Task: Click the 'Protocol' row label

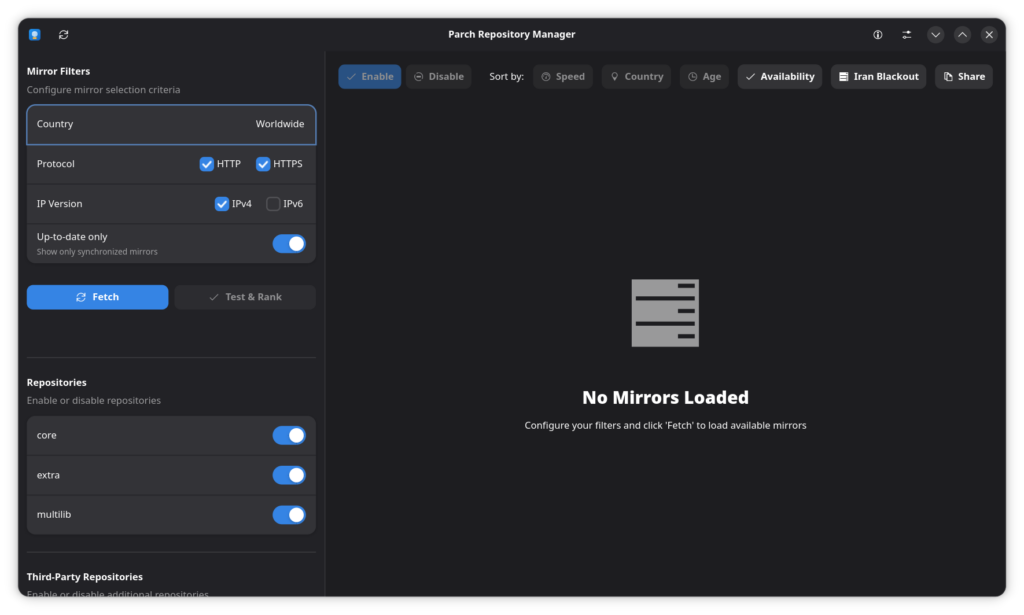Action: tap(56, 164)
